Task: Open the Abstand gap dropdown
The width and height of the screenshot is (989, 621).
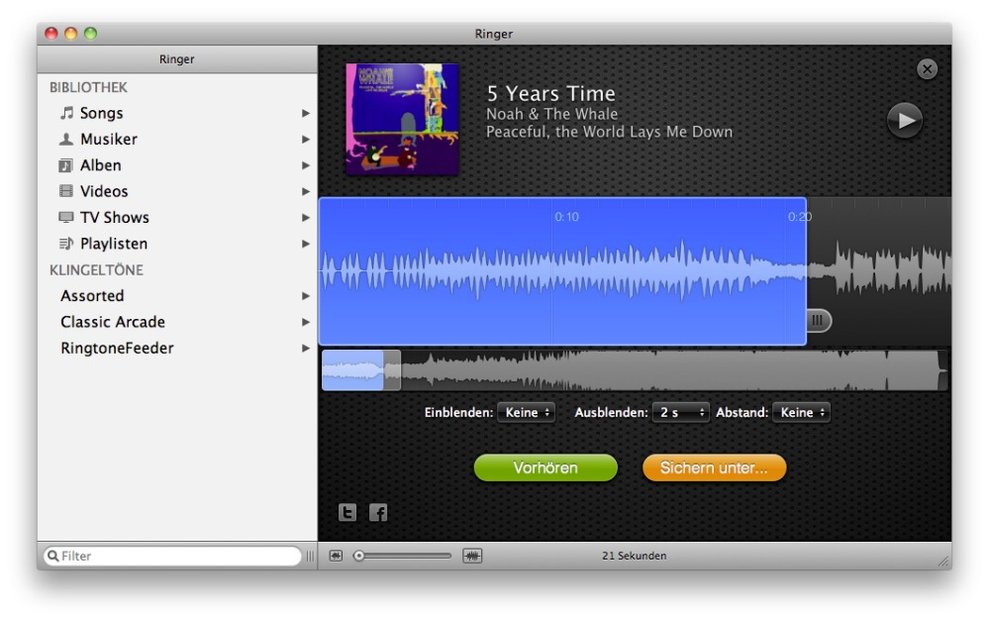Action: (801, 412)
